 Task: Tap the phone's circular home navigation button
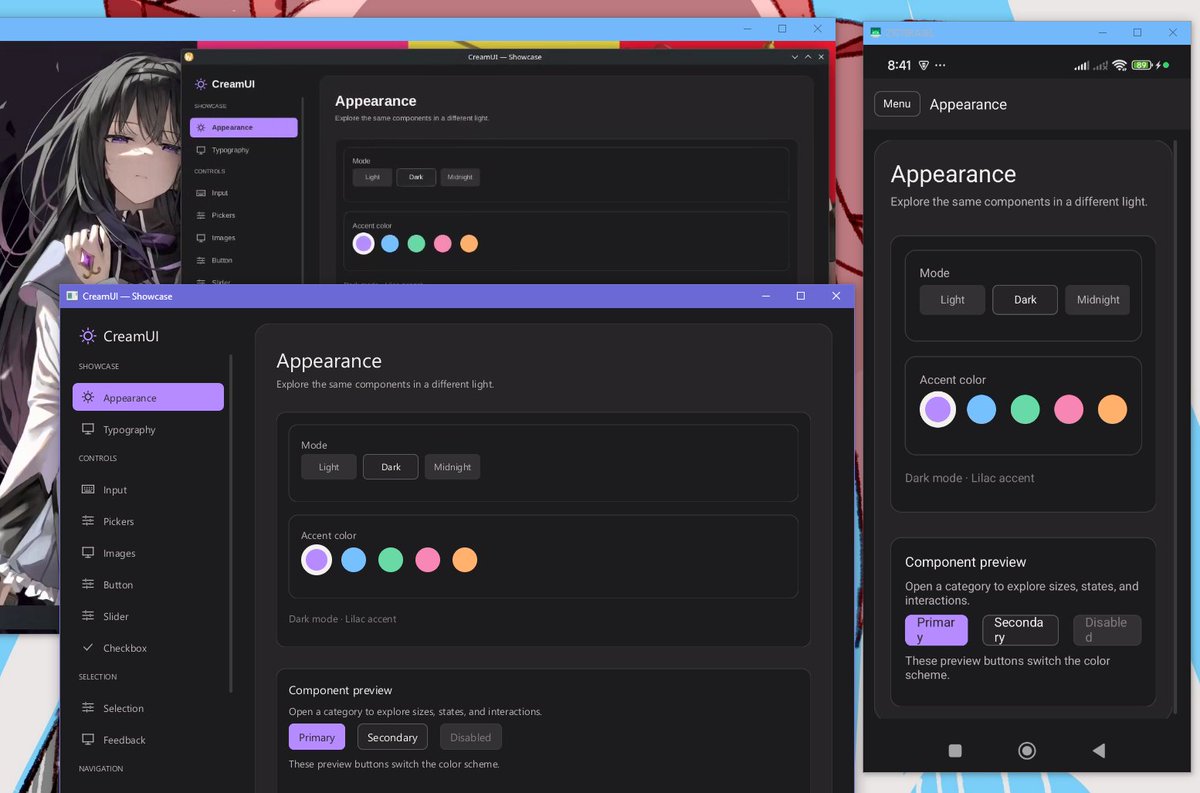1026,751
